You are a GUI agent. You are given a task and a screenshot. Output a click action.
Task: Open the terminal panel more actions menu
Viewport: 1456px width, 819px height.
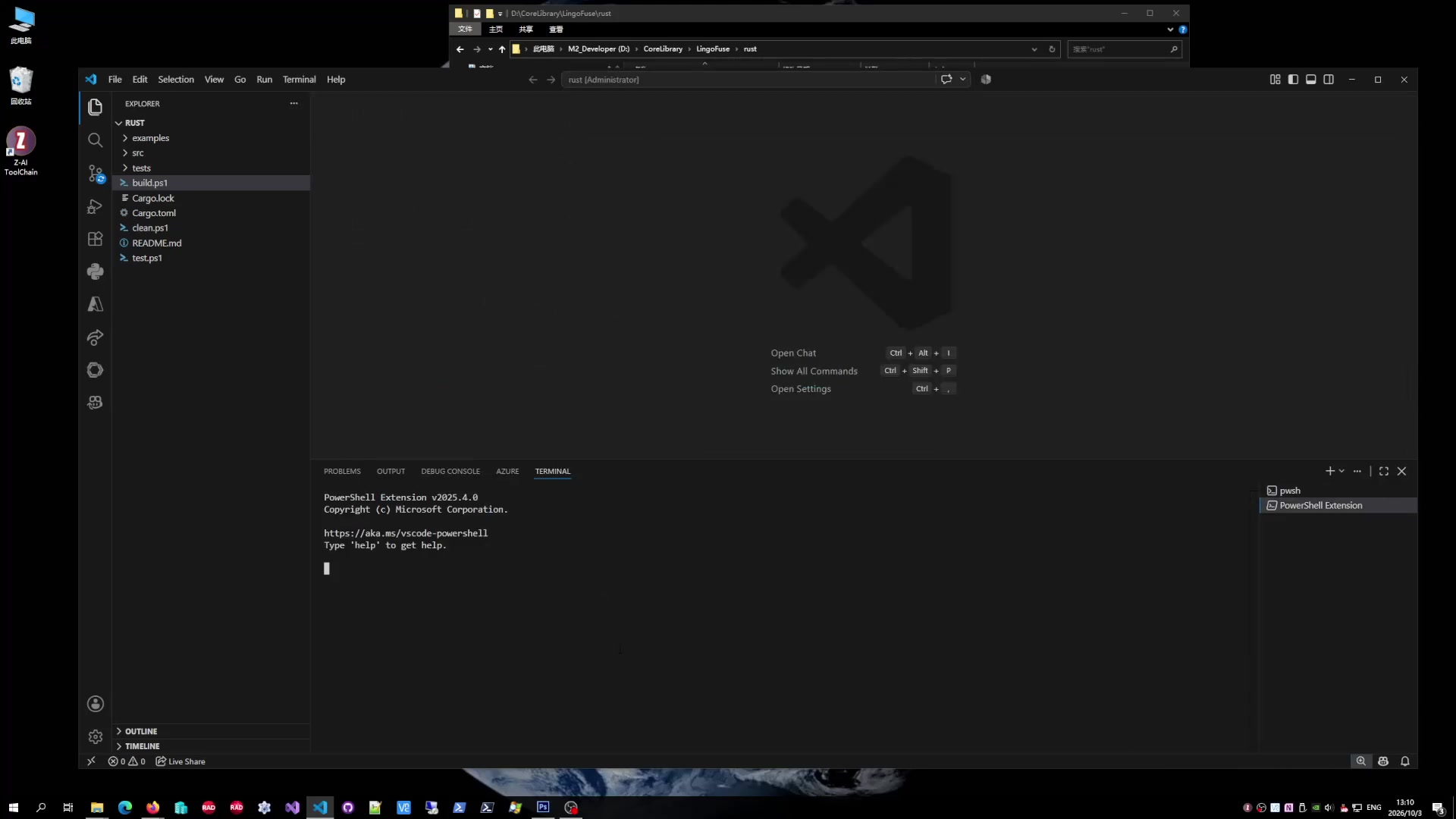pyautogui.click(x=1357, y=471)
